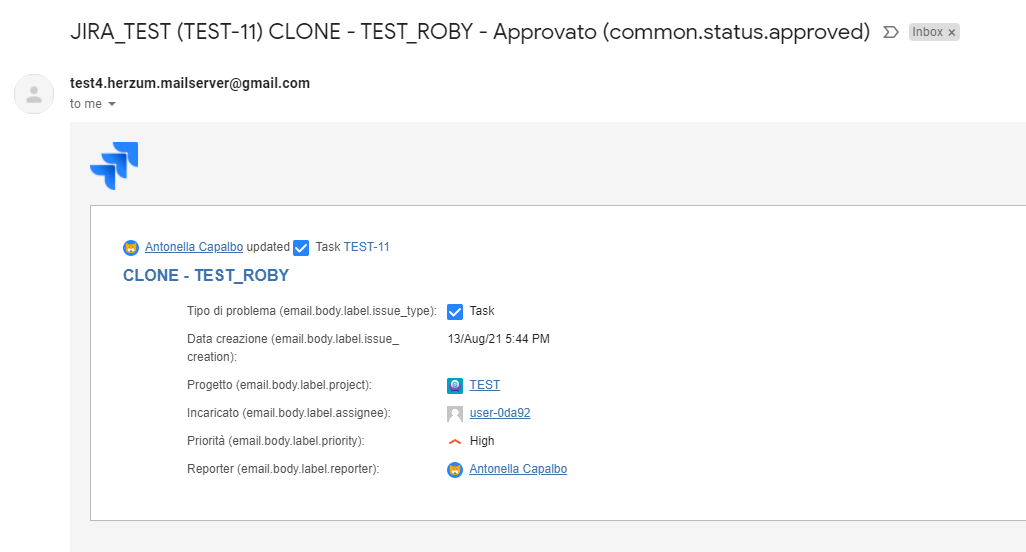Viewport: 1026px width, 552px height.
Task: Click Antonella Capalbo's avatar next to 'updated'
Action: click(131, 247)
